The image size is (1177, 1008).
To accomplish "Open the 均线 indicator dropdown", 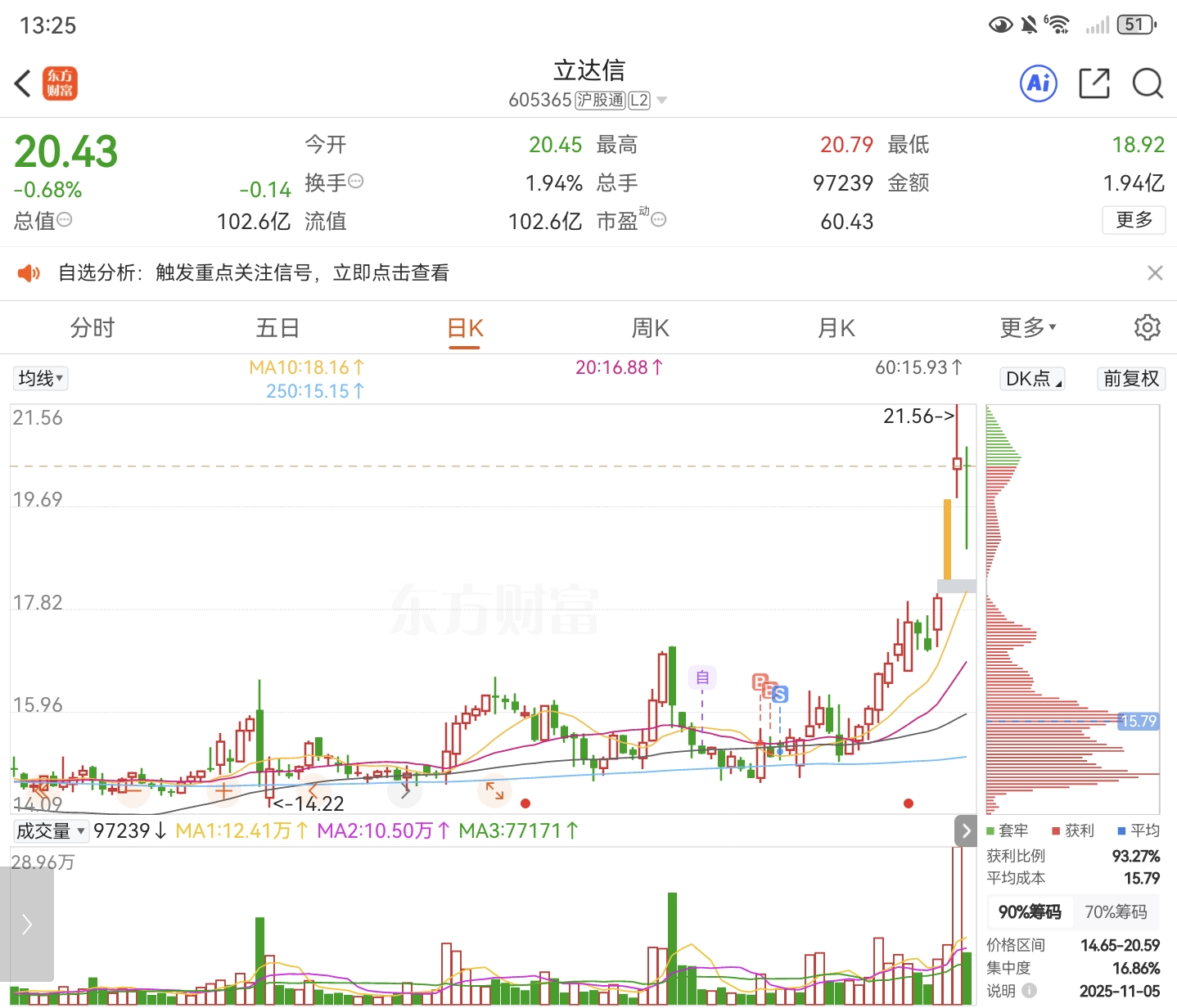I will click(41, 378).
